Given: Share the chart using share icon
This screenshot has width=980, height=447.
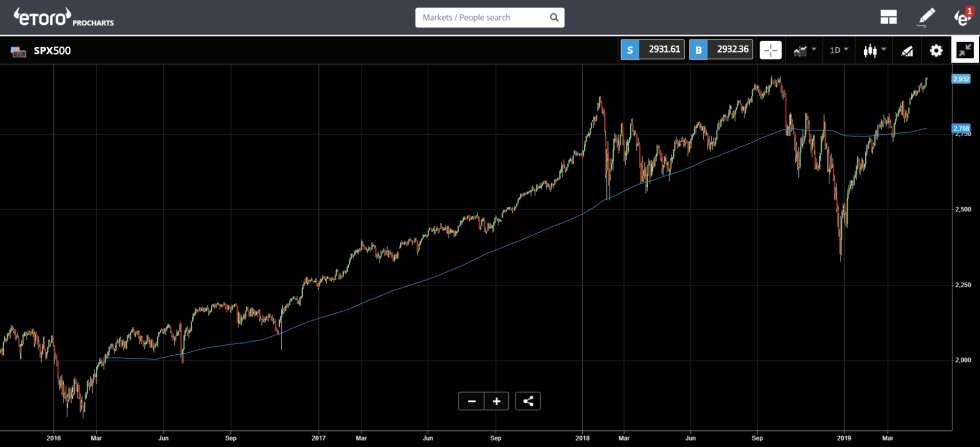Looking at the screenshot, I should tap(529, 401).
